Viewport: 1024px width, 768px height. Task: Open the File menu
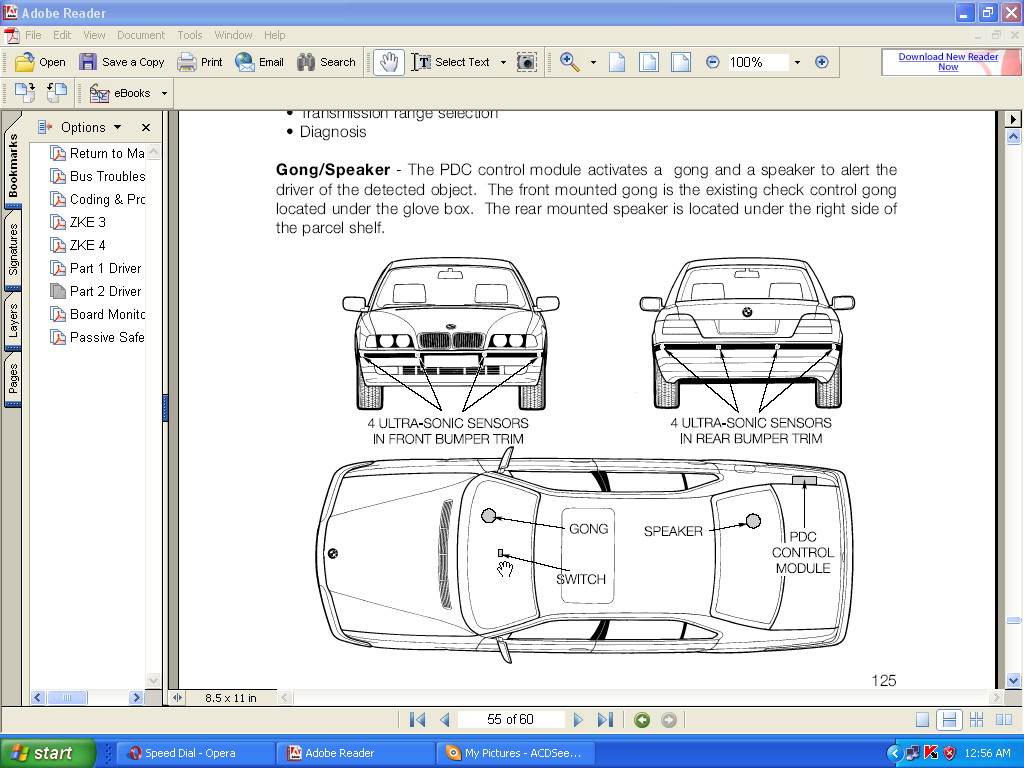coord(33,35)
